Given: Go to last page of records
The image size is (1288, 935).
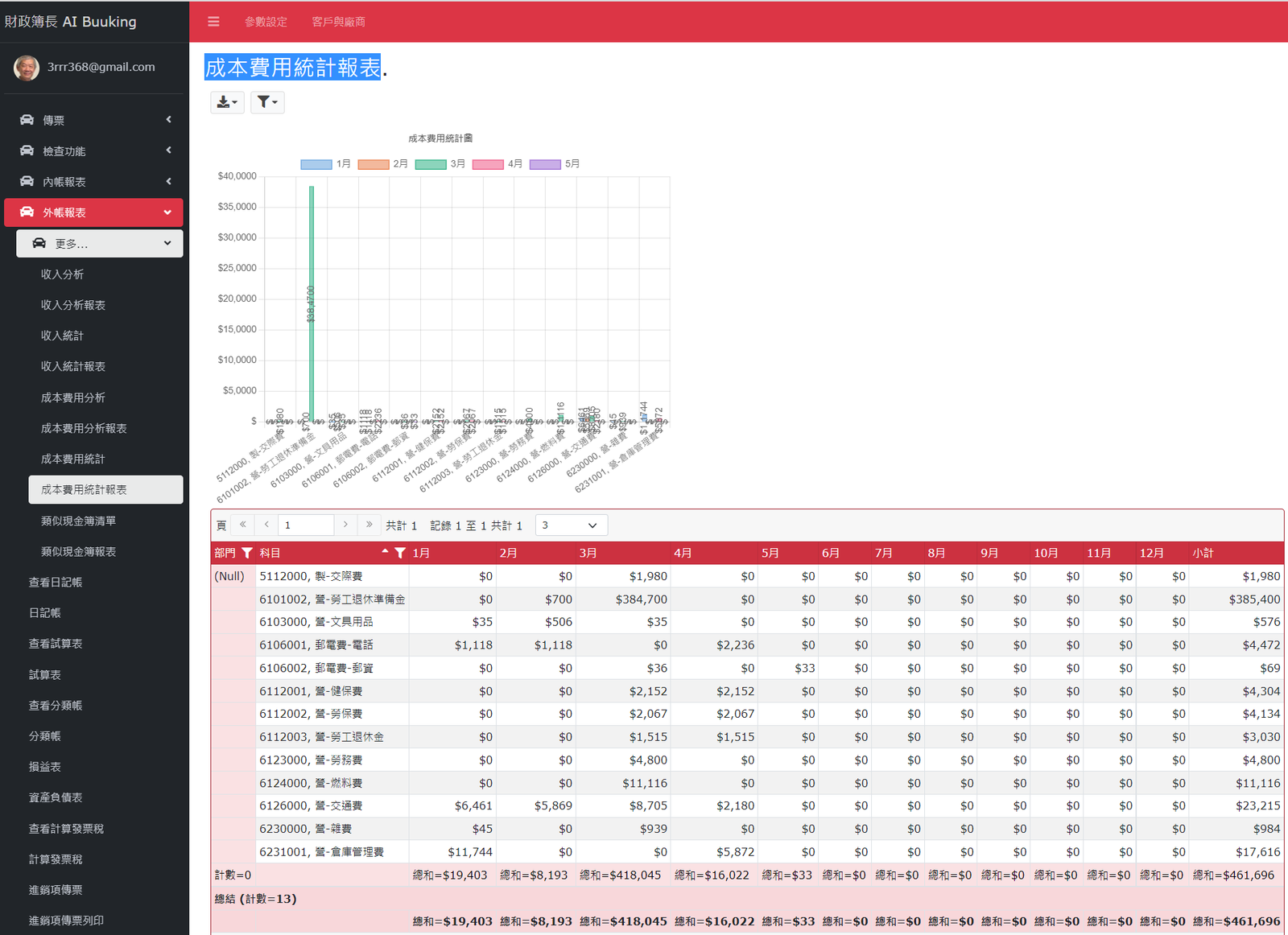Looking at the screenshot, I should point(369,525).
